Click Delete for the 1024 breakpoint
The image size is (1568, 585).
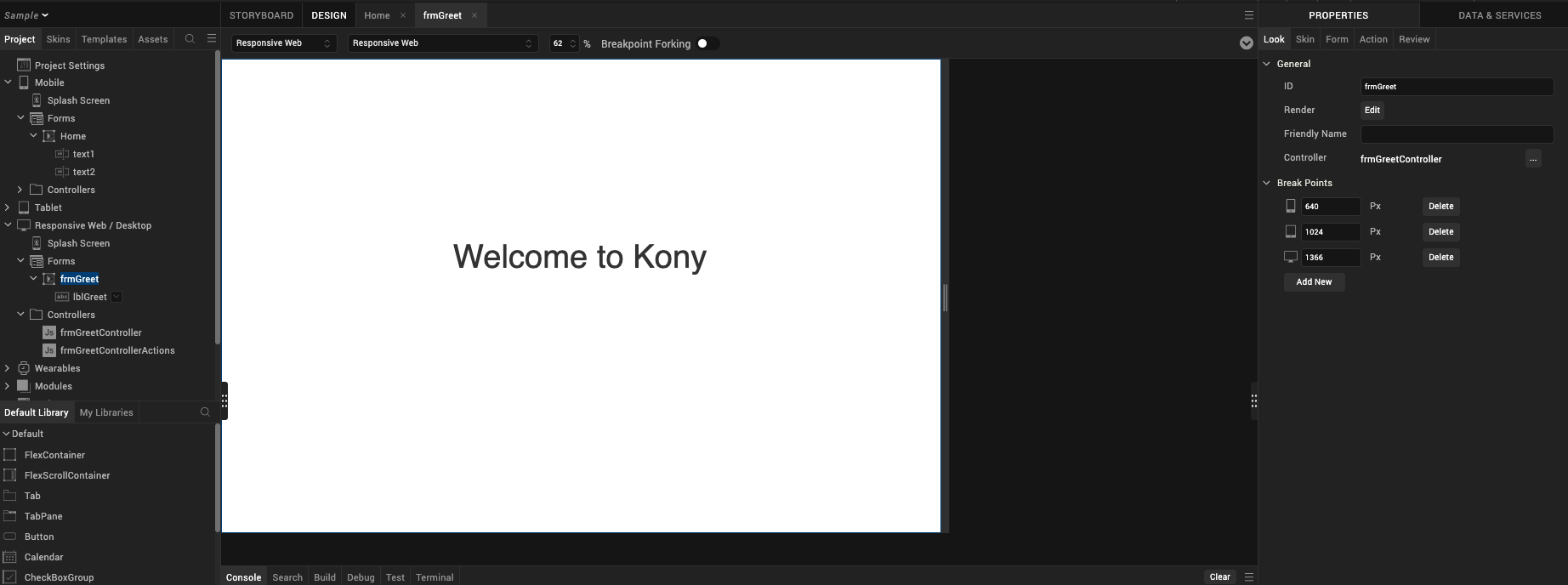1441,231
